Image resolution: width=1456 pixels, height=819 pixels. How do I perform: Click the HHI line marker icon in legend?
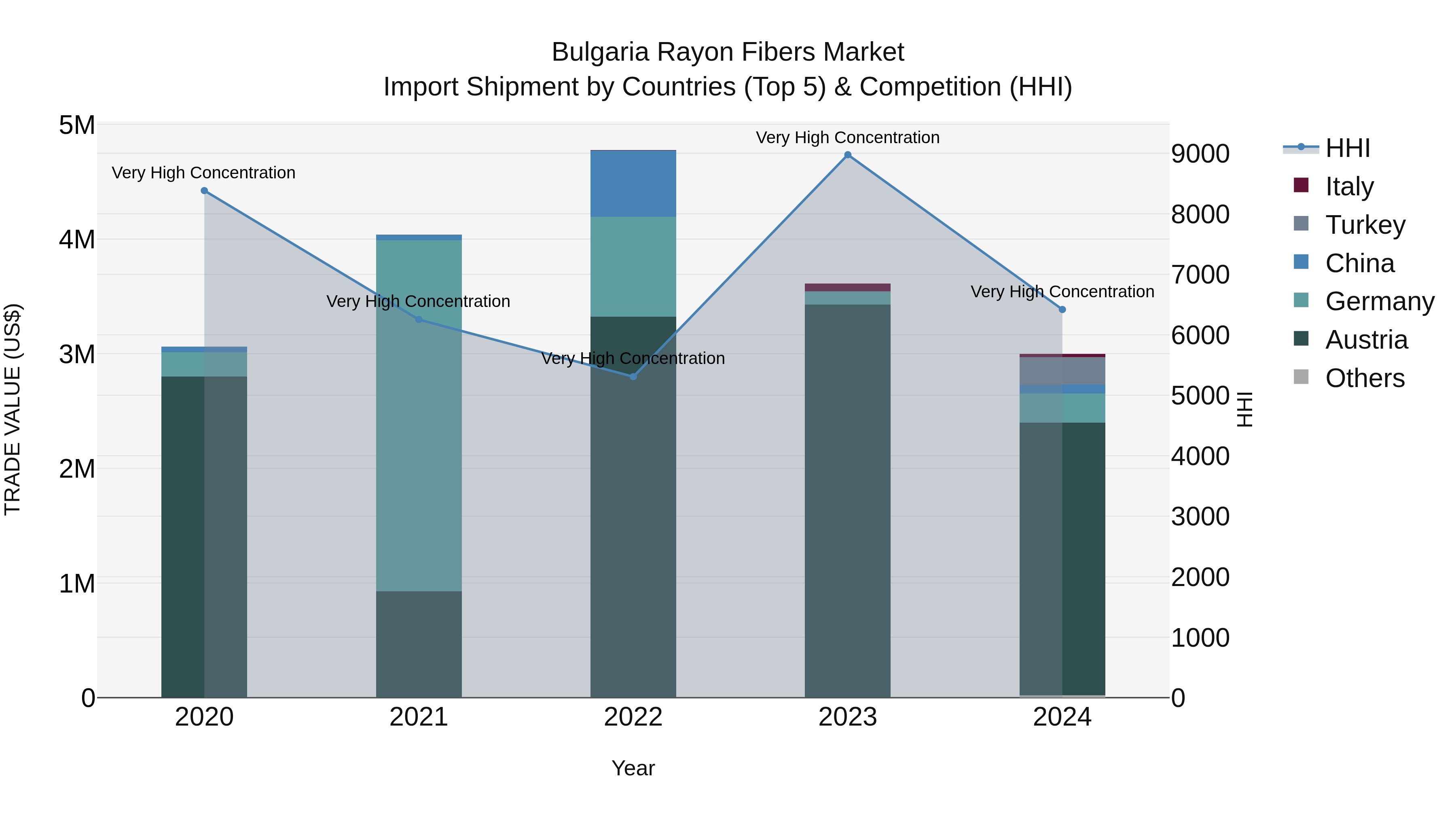coord(1301,147)
